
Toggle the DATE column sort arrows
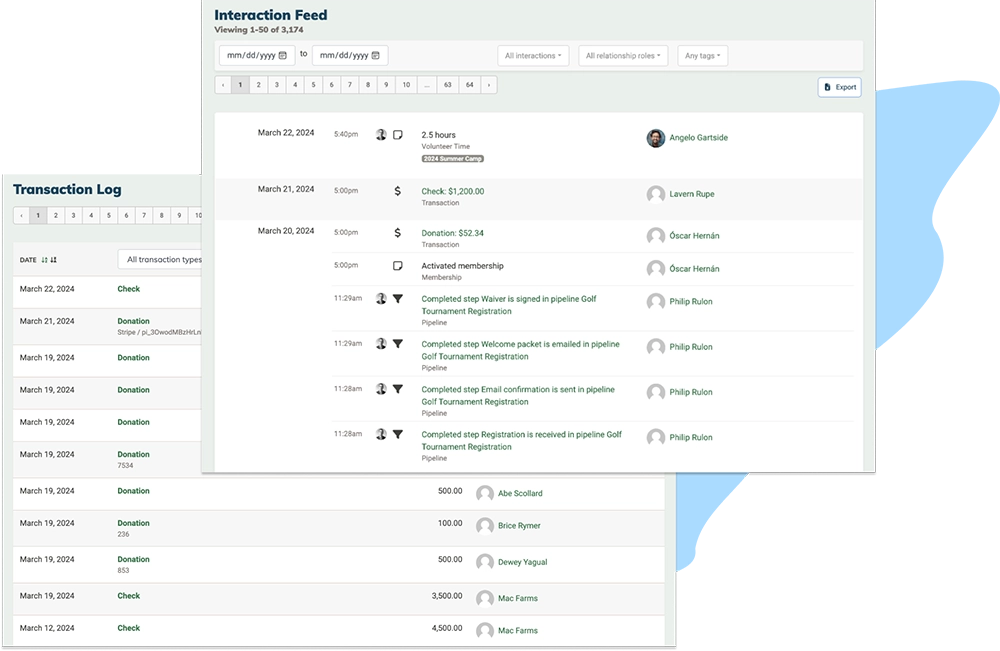(x=47, y=258)
